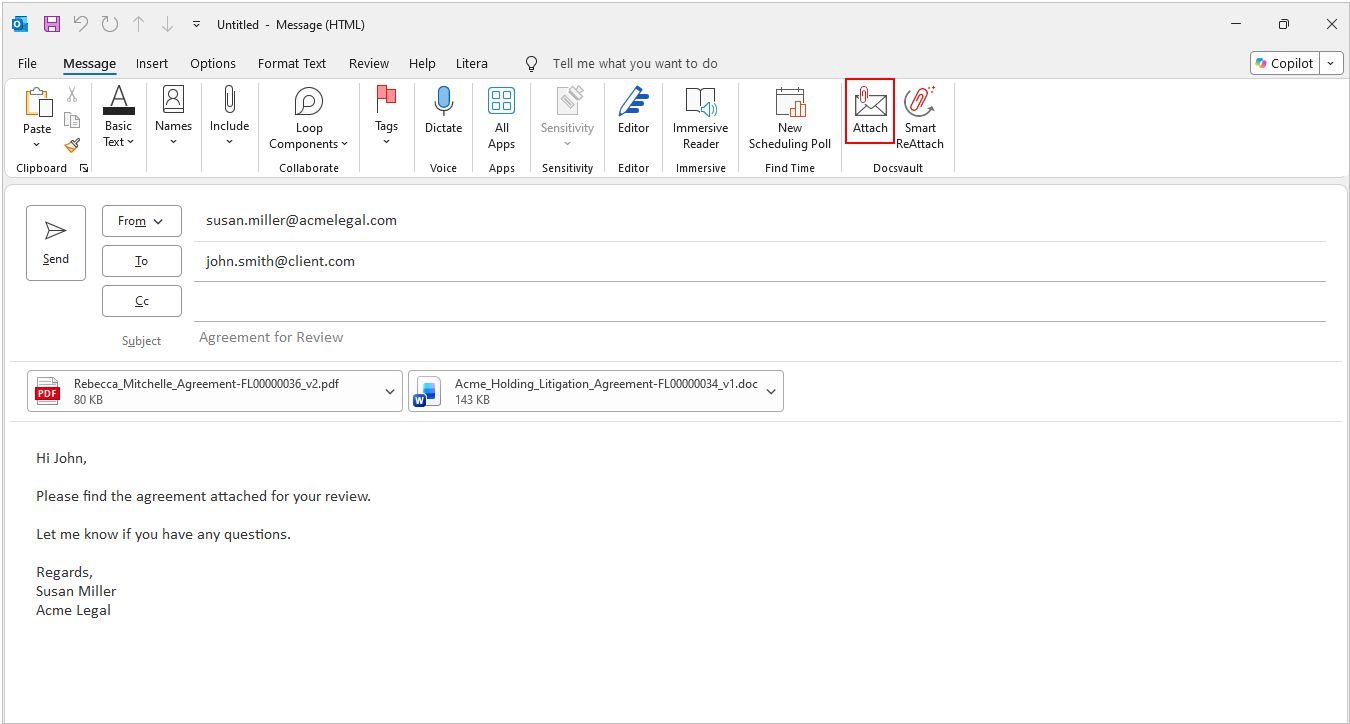
Task: Open the All Apps icon
Action: pyautogui.click(x=501, y=118)
